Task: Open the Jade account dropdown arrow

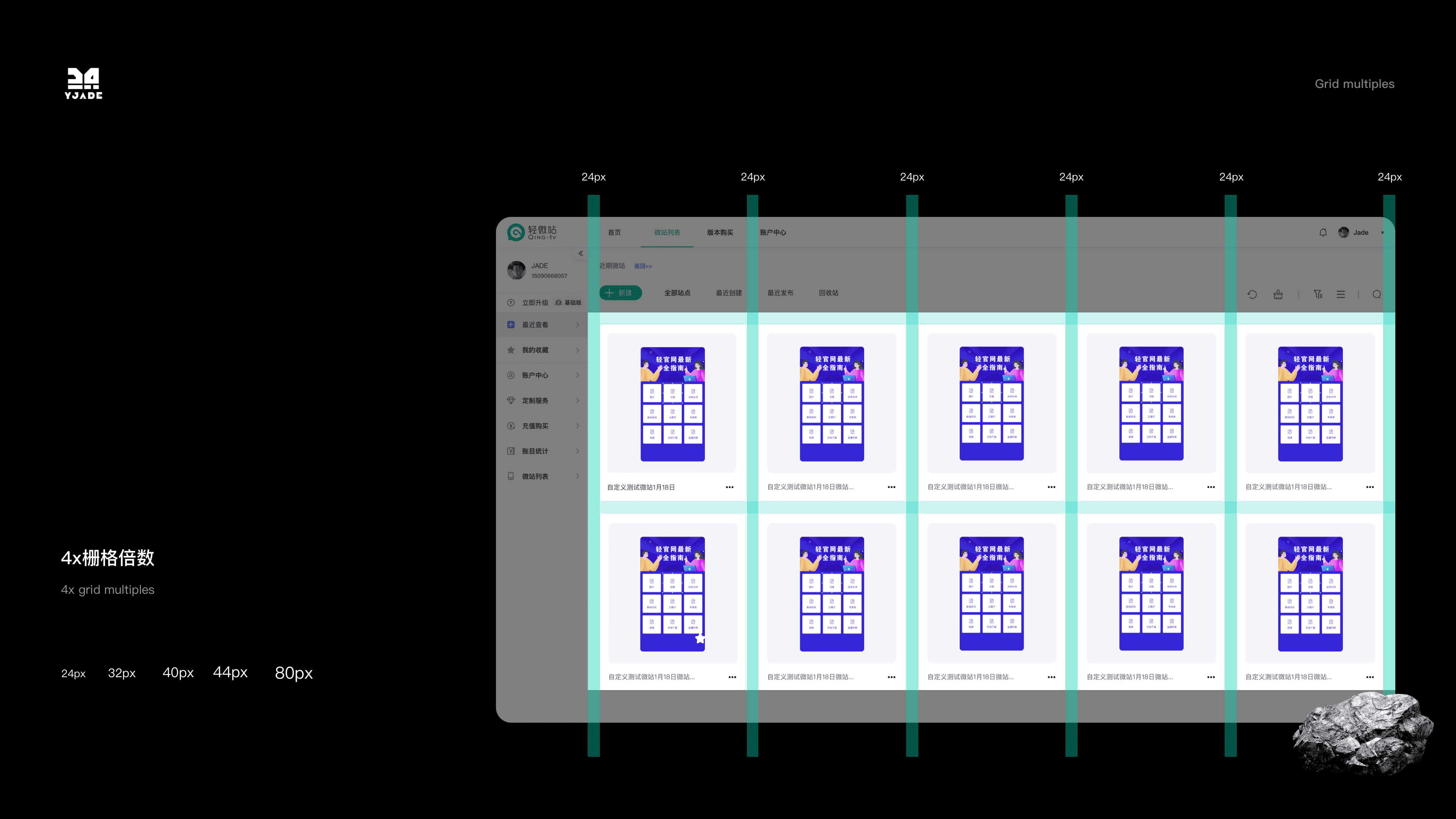Action: 1382,233
